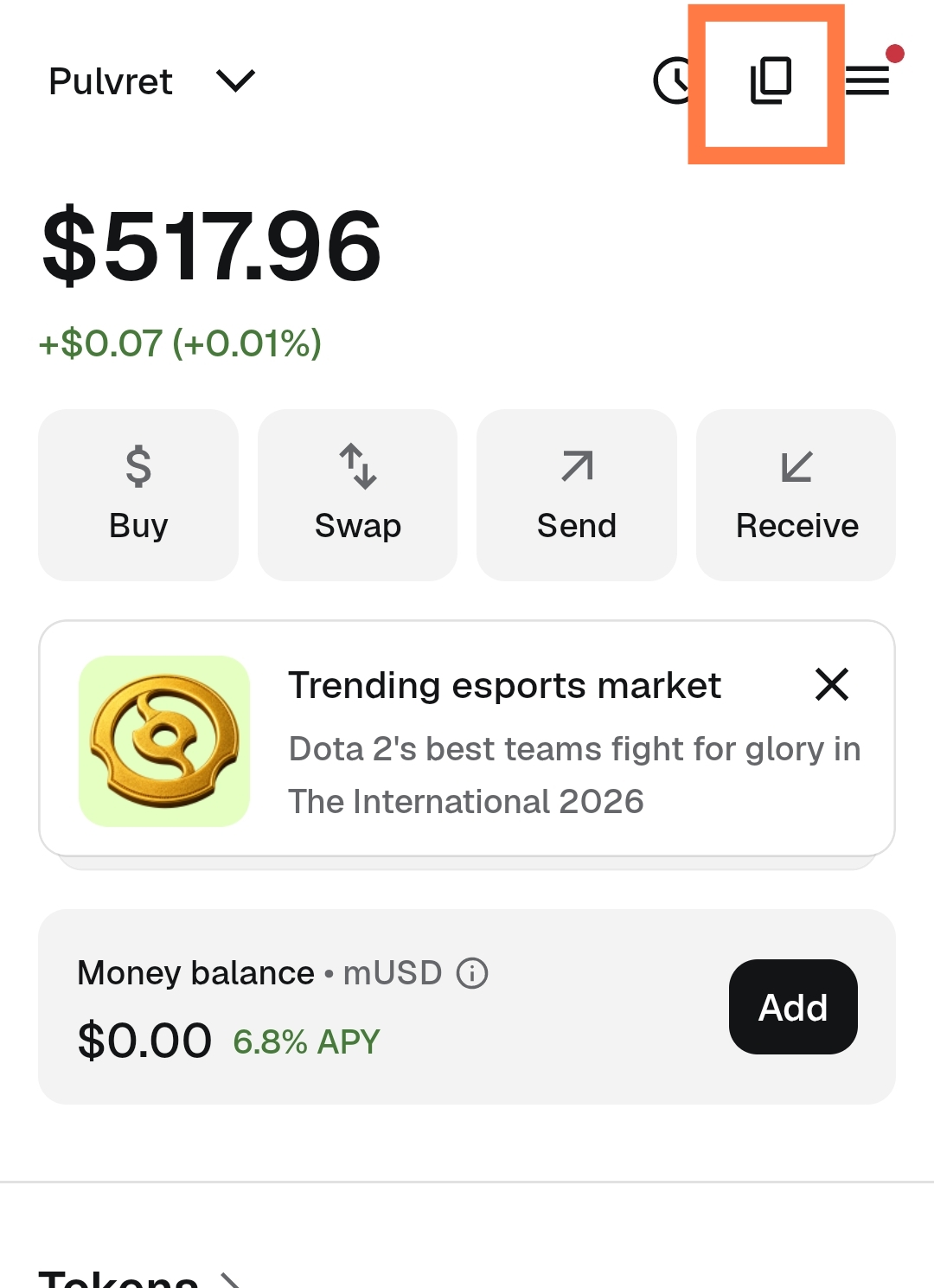The height and width of the screenshot is (1288, 934).
Task: Click the Pulvret account name
Action: [111, 81]
